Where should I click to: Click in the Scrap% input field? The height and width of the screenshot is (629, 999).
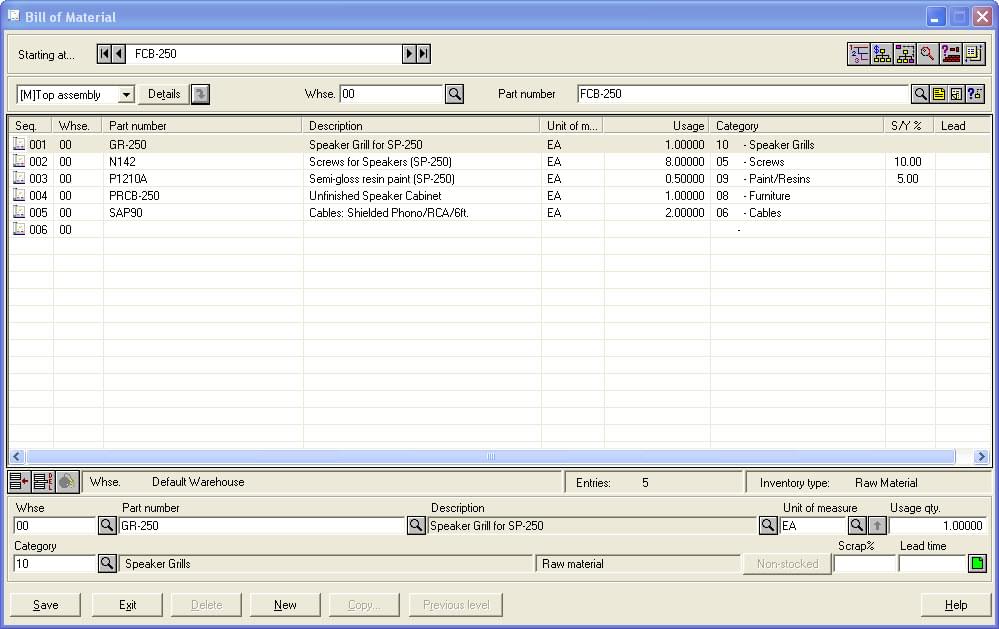864,564
